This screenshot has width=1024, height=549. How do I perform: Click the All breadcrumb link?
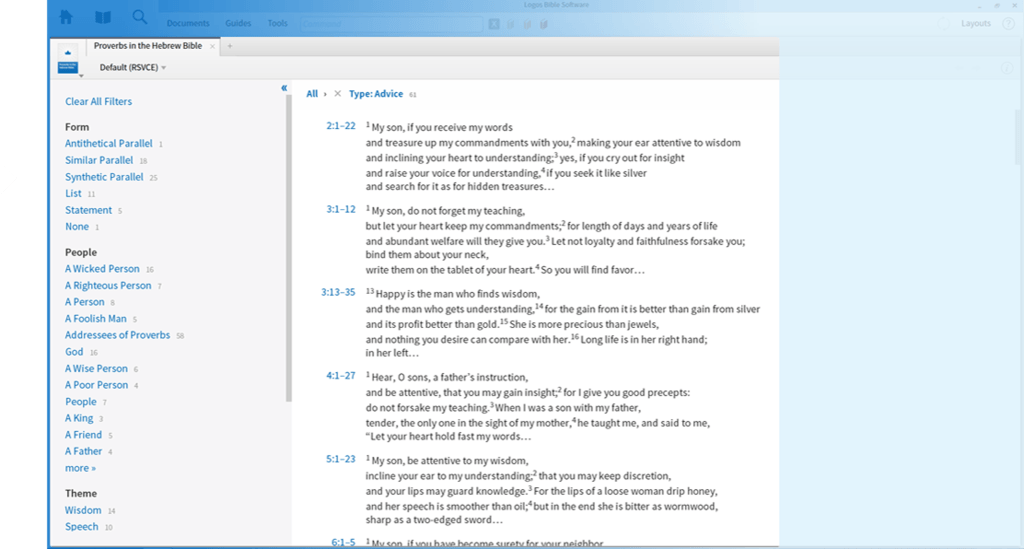point(312,93)
